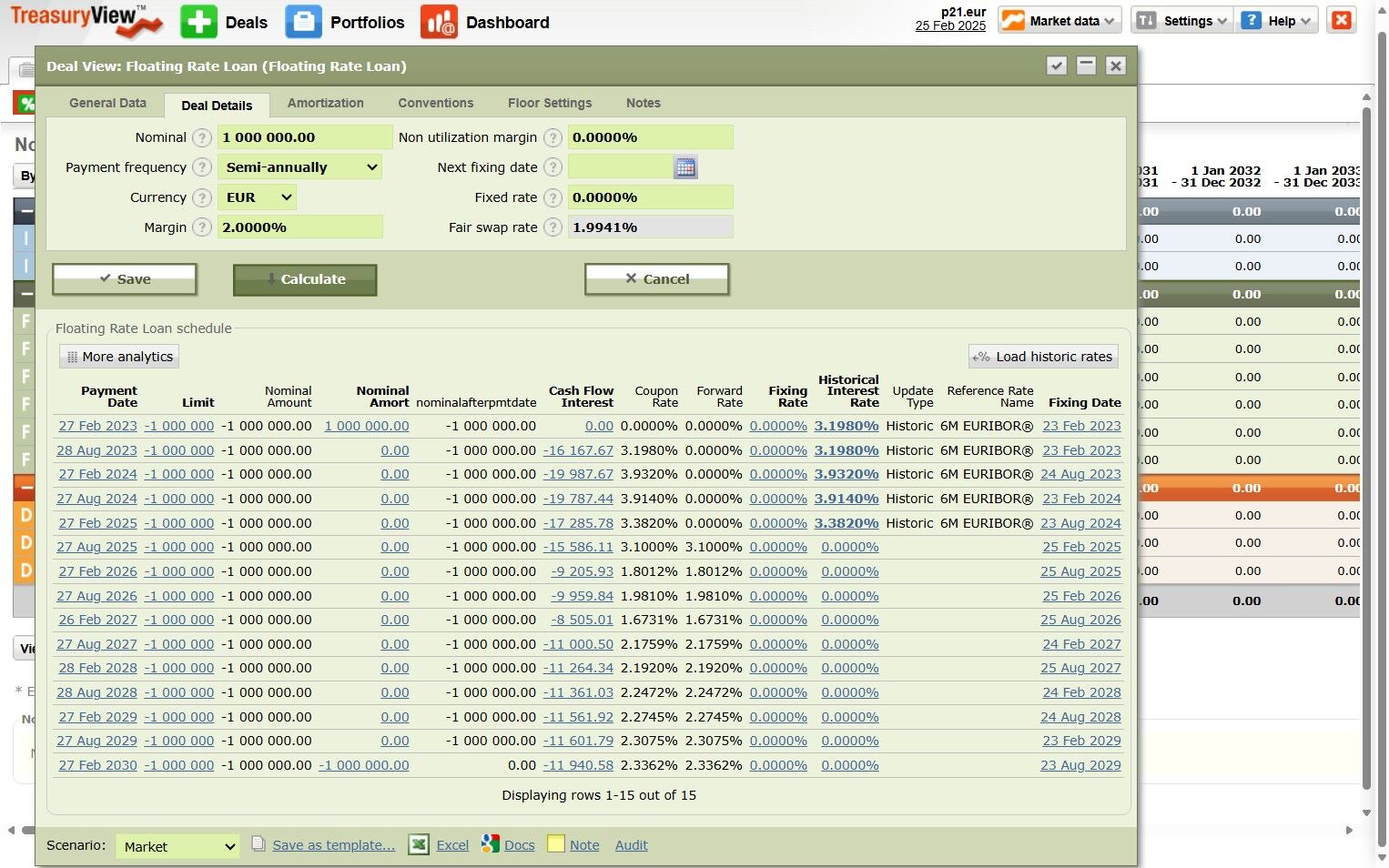
Task: Switch to the Amortization tab
Action: [x=325, y=103]
